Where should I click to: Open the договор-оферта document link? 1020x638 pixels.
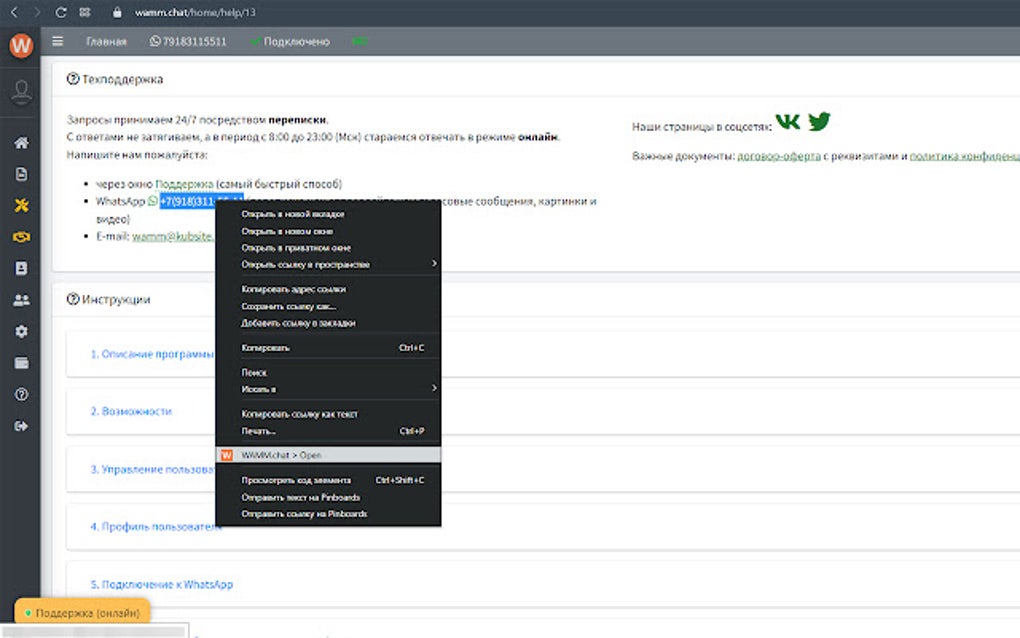pos(779,156)
